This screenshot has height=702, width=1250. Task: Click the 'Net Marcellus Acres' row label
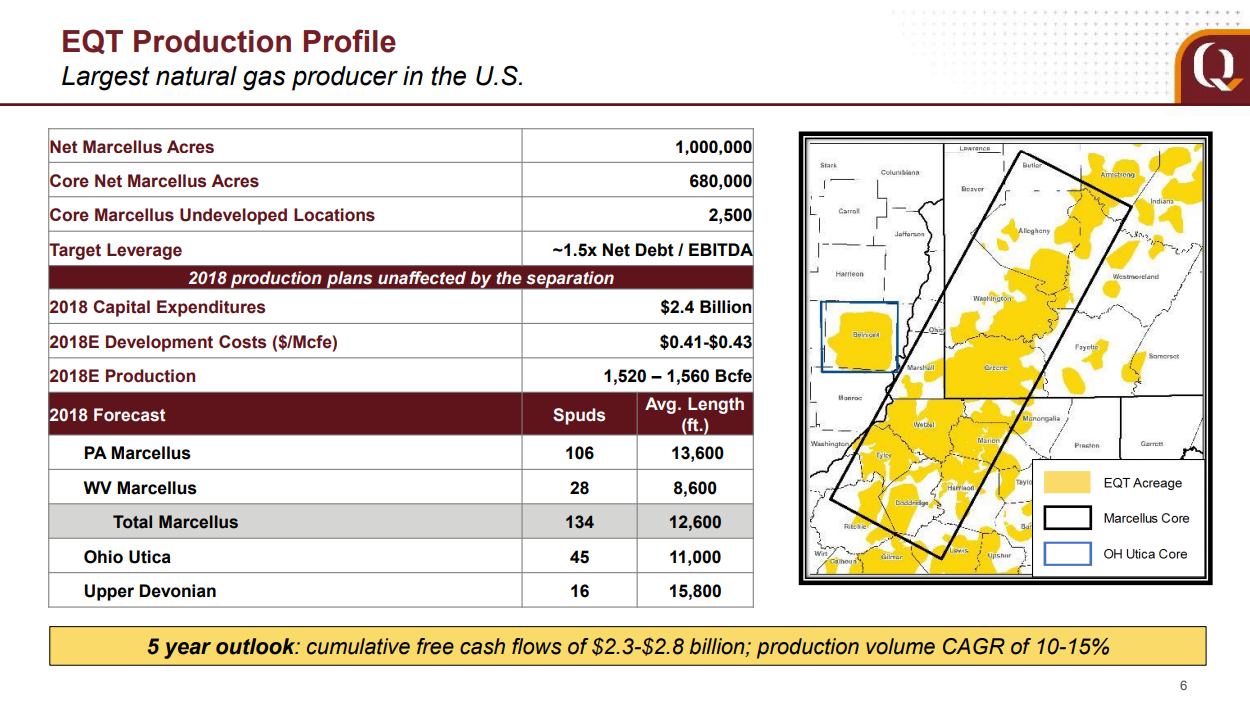[x=132, y=147]
